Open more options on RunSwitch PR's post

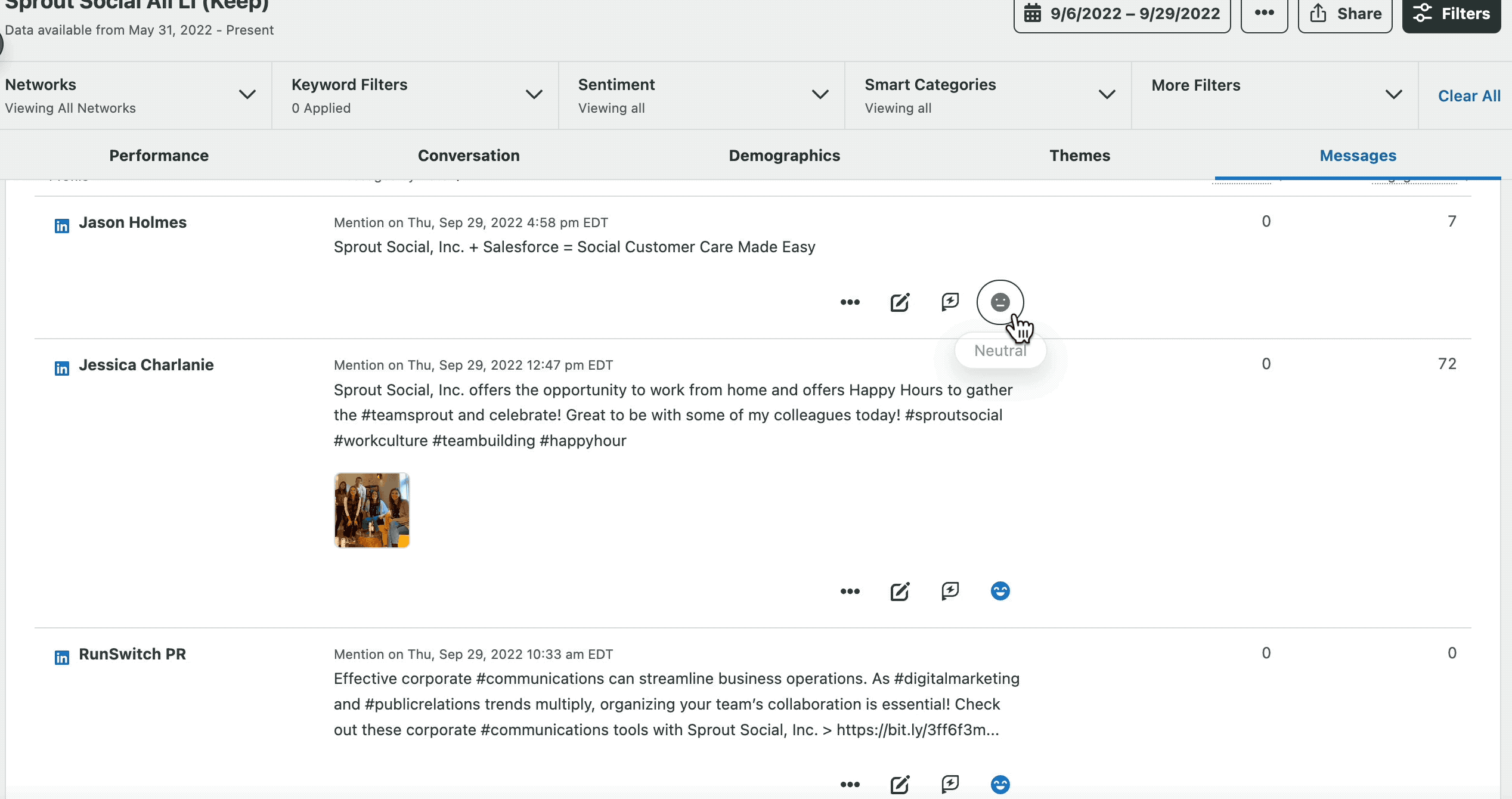pyautogui.click(x=849, y=784)
